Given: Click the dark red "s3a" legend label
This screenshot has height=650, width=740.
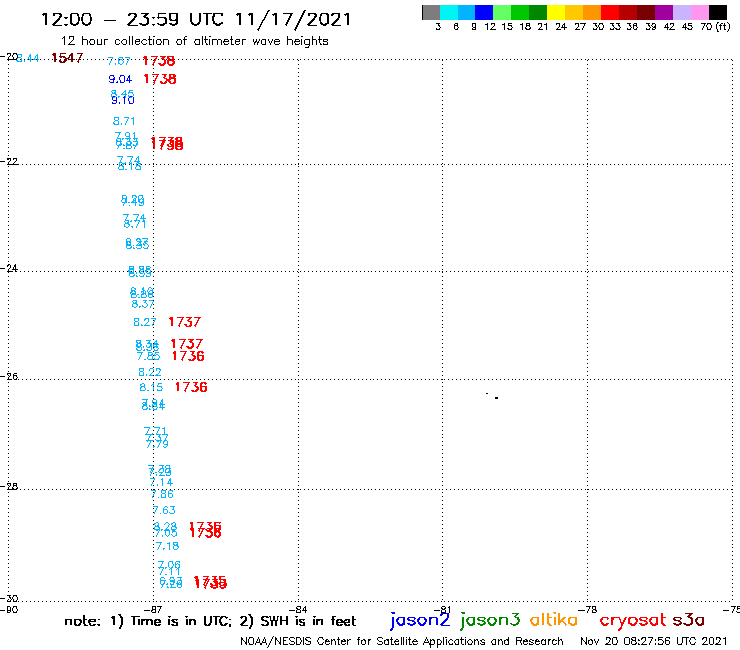Looking at the screenshot, I should [689, 620].
